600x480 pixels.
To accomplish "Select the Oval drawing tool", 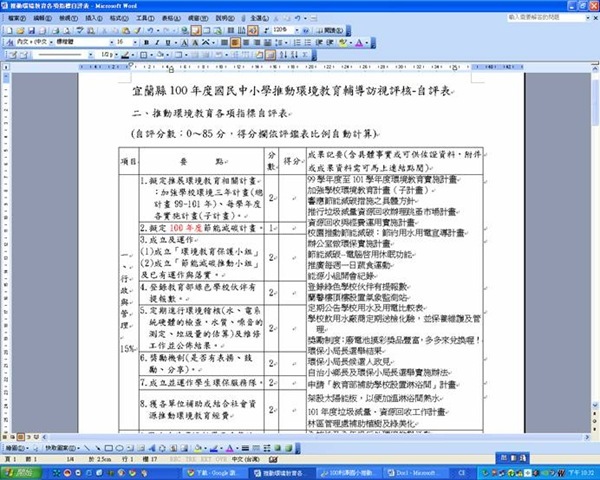I will (119, 448).
